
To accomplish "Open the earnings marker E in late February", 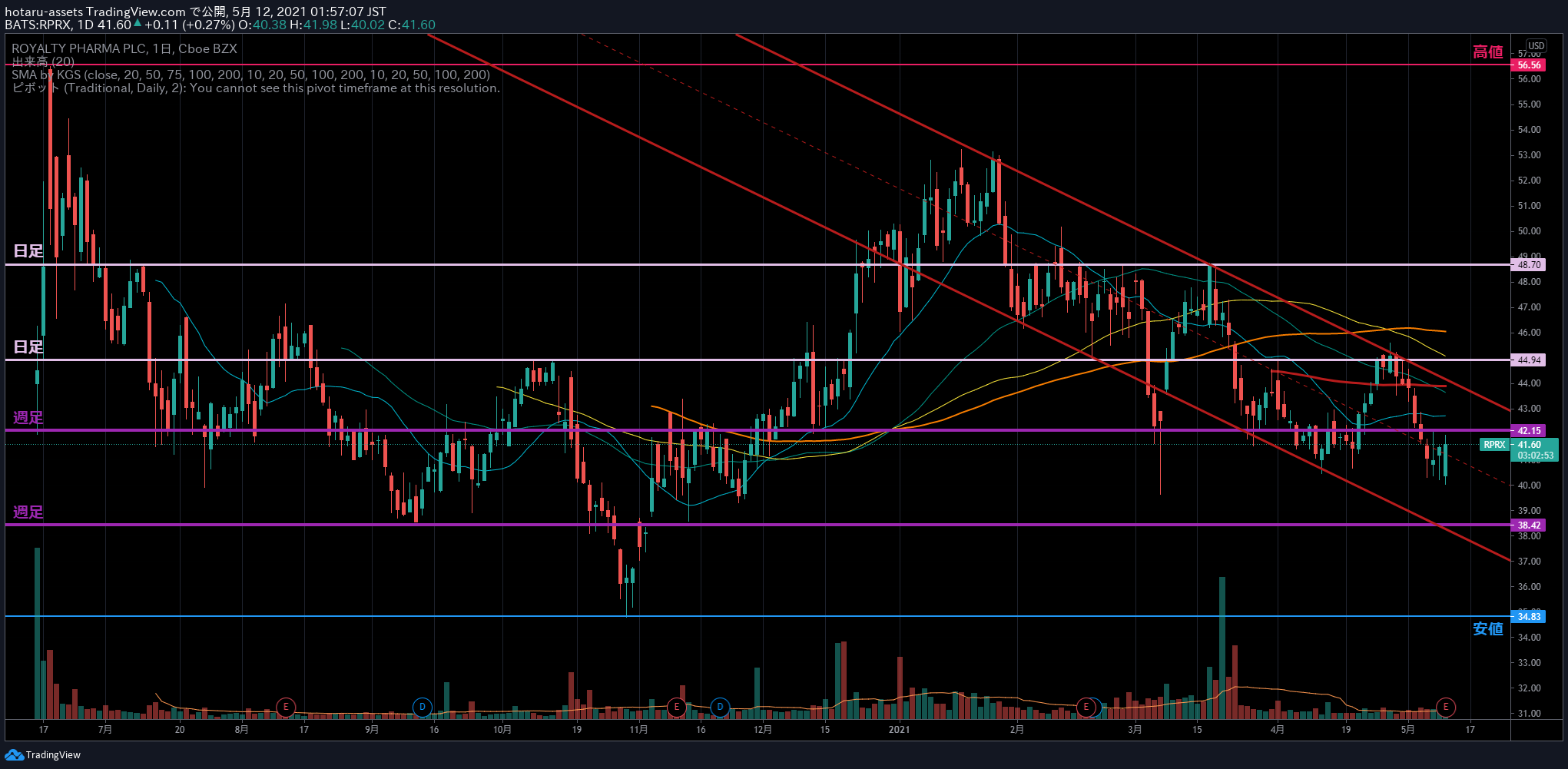I will pos(1086,707).
